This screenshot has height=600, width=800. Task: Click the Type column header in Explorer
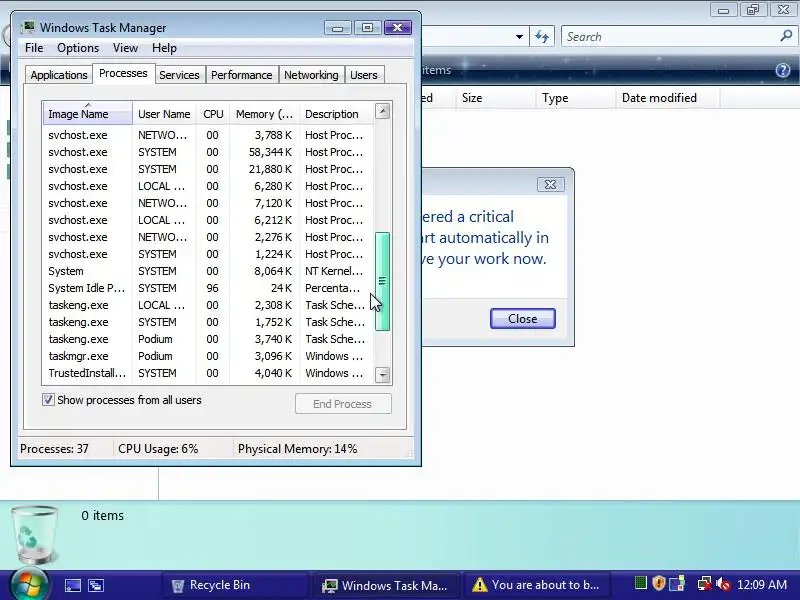[576, 97]
